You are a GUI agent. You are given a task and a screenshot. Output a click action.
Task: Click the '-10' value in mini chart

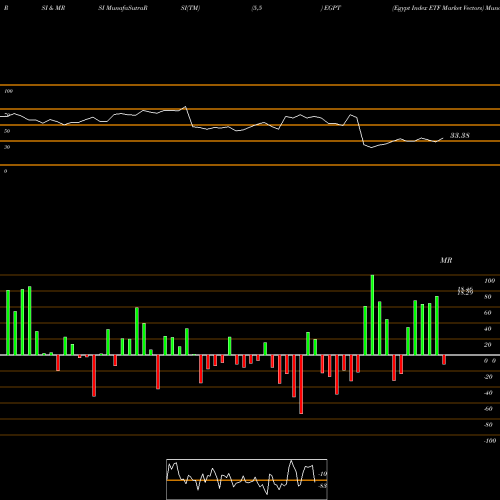coord(323,474)
